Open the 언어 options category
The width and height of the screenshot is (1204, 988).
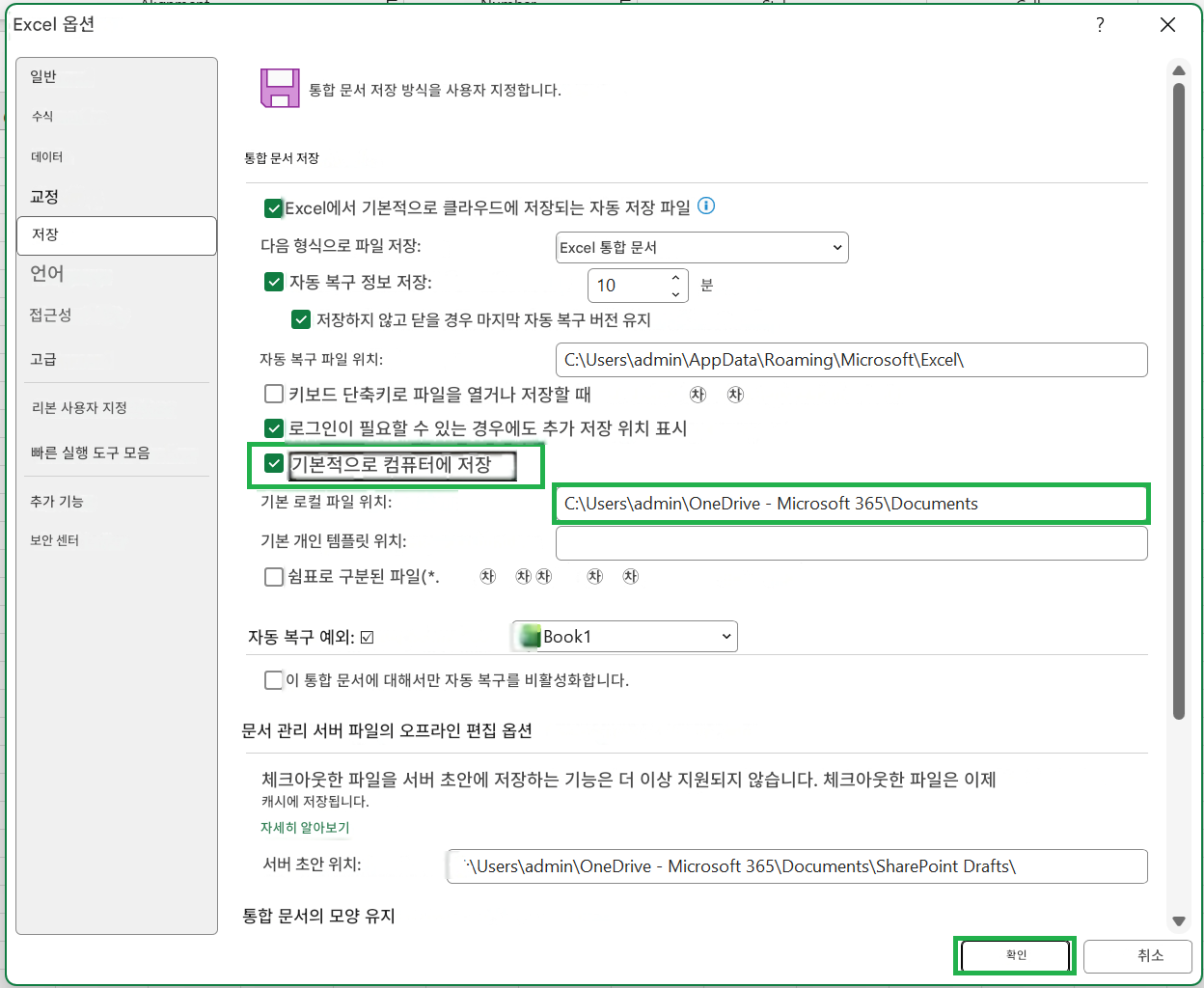(x=117, y=274)
